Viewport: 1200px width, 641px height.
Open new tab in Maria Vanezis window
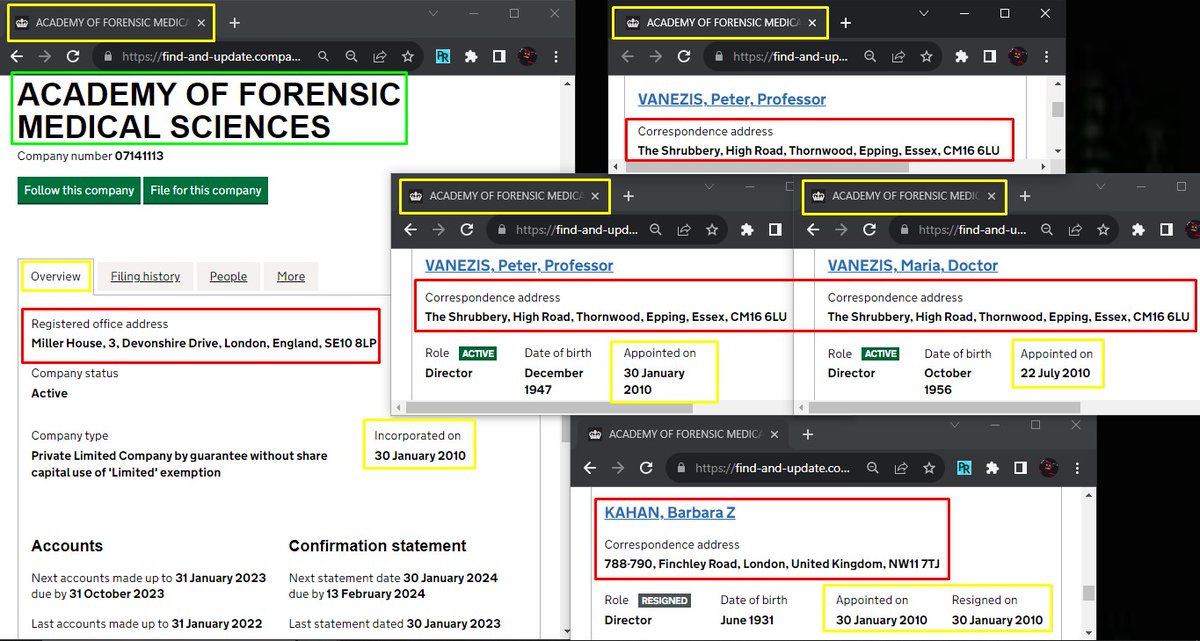click(x=1025, y=196)
